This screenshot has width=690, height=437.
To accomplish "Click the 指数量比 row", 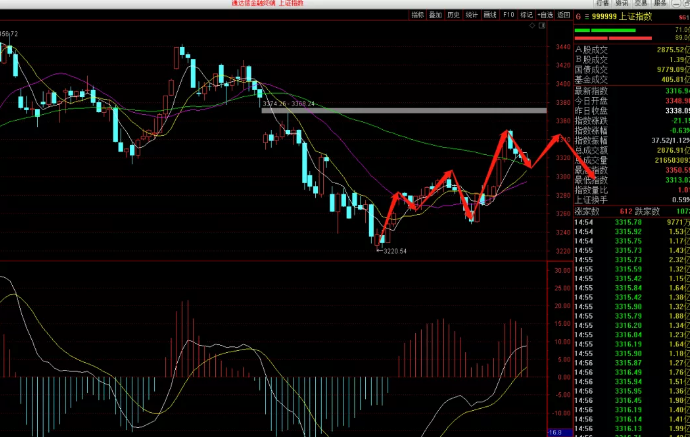I will (x=632, y=190).
